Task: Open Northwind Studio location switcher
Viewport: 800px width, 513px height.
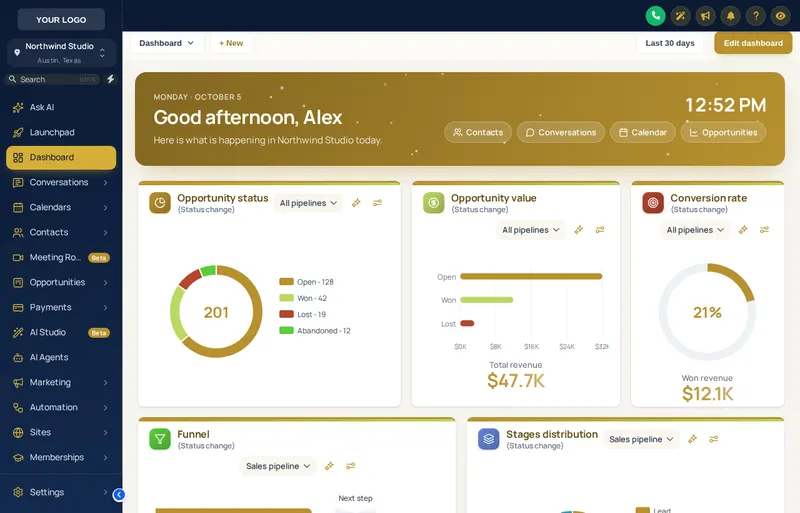Action: pos(61,53)
